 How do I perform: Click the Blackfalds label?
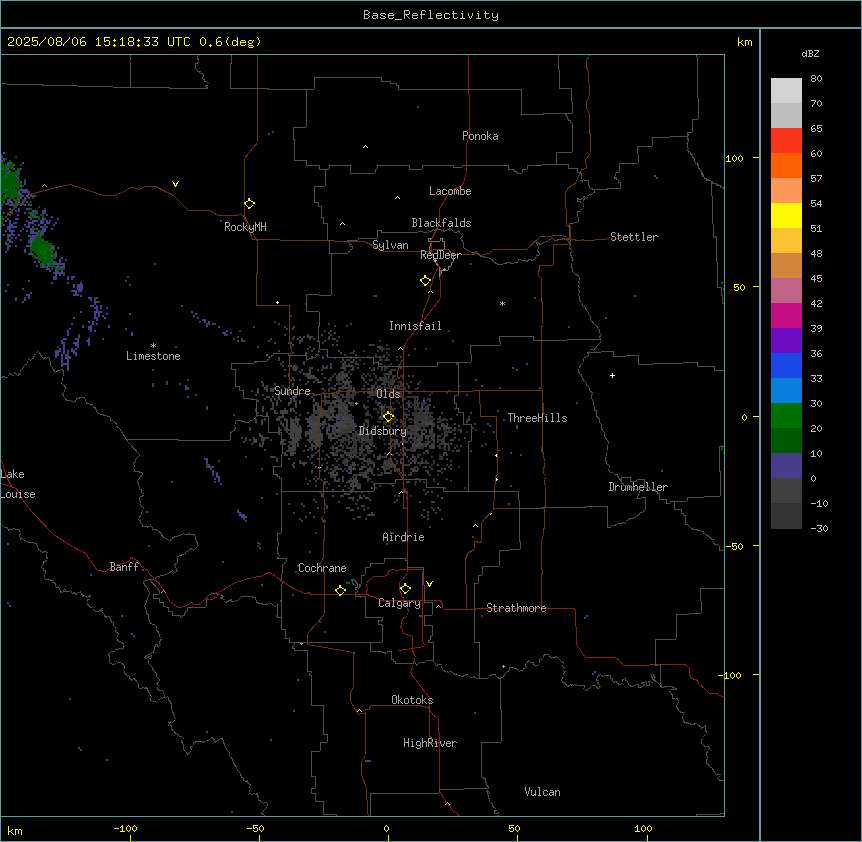click(x=441, y=223)
